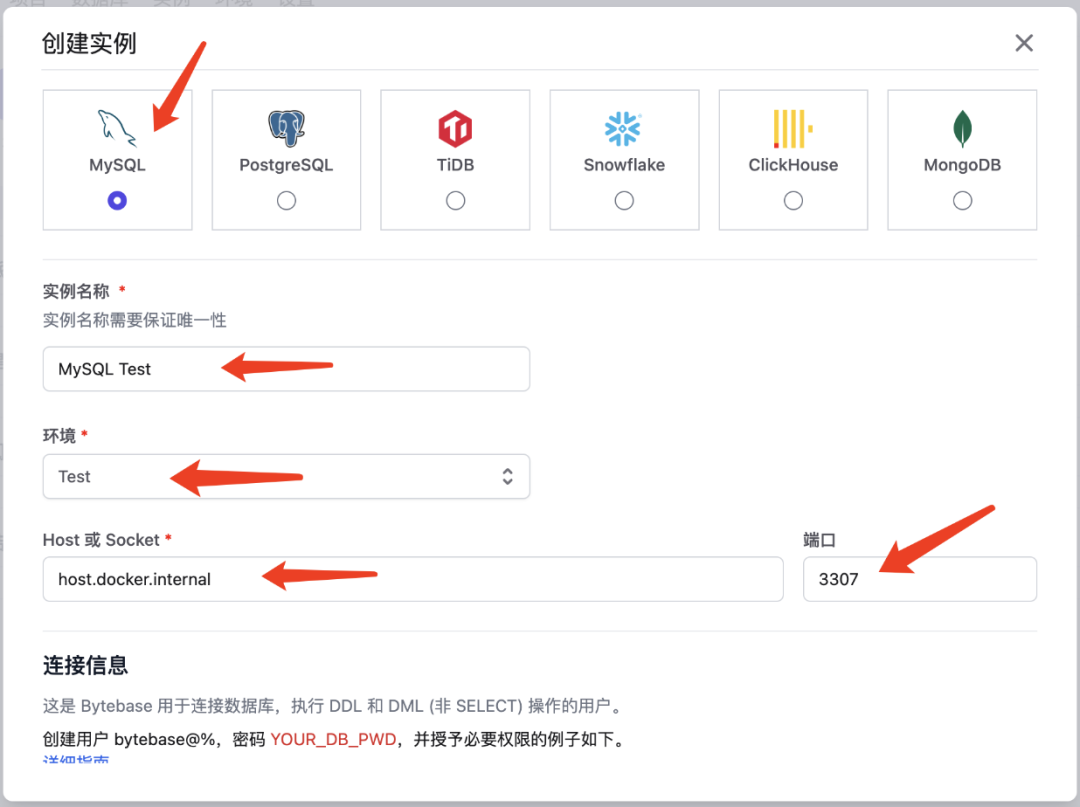Click the MongoDB label text
Image resolution: width=1080 pixels, height=807 pixels.
pyautogui.click(x=962, y=165)
